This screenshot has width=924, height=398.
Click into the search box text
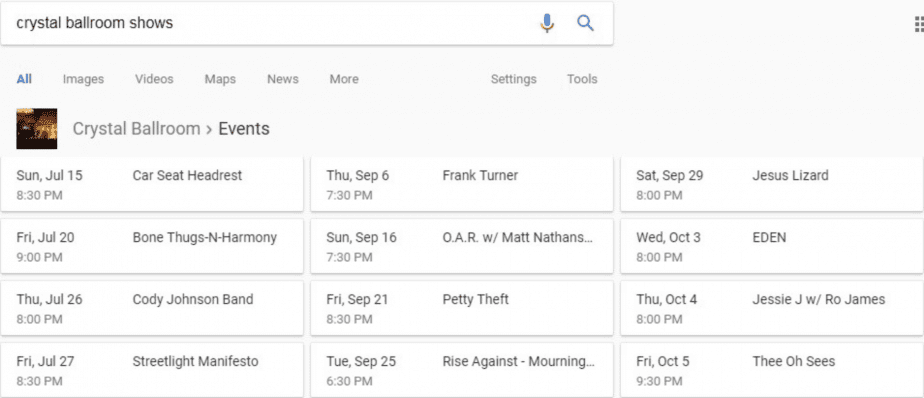click(94, 23)
